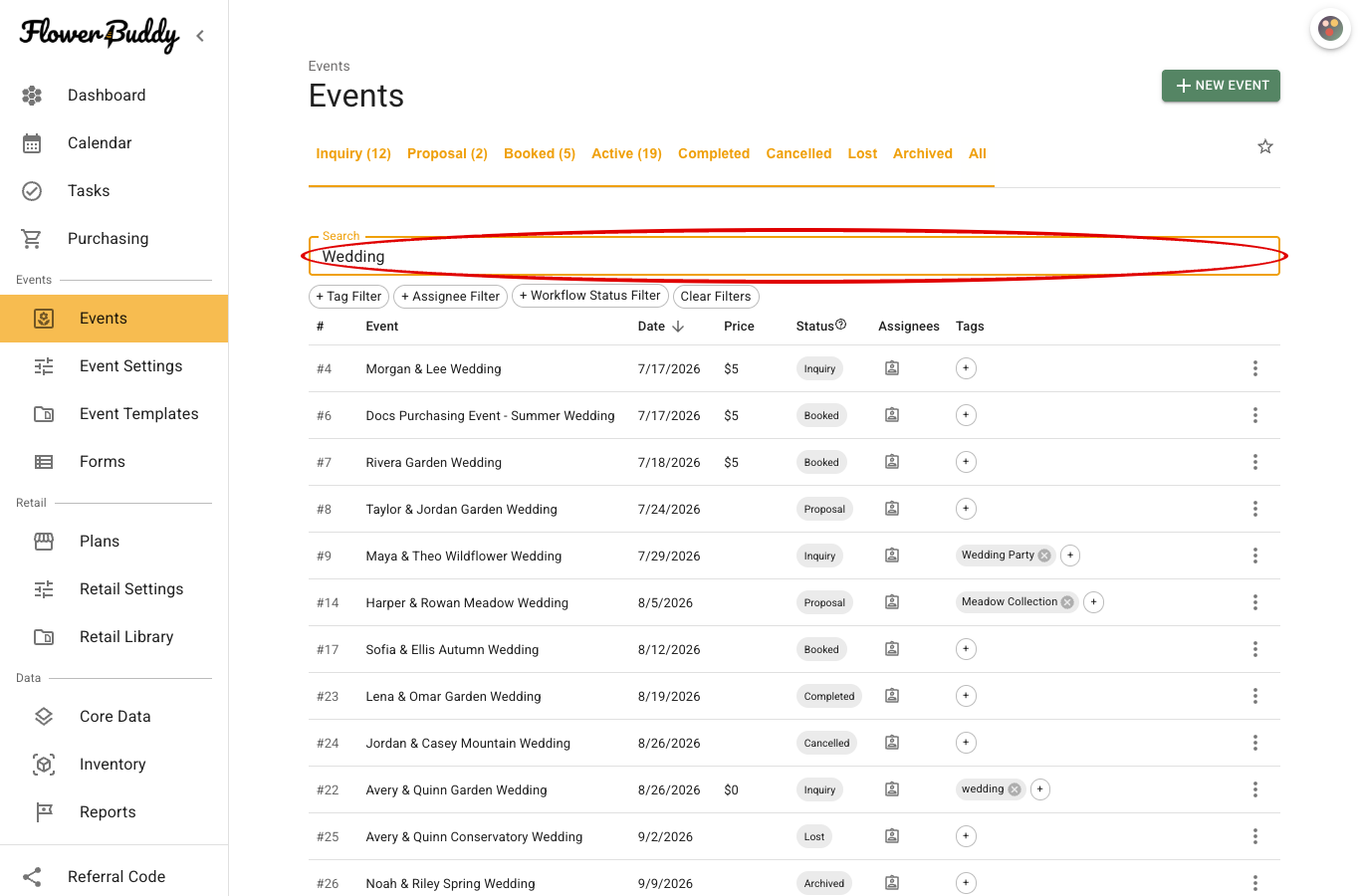Screen dimensions: 1359x896
Task: Remove the Meadow Collection tag
Action: [x=1067, y=602]
